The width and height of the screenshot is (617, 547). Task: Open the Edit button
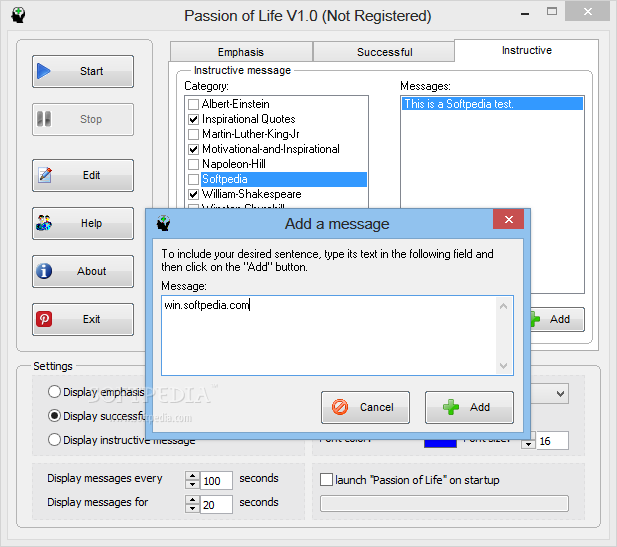pos(83,175)
